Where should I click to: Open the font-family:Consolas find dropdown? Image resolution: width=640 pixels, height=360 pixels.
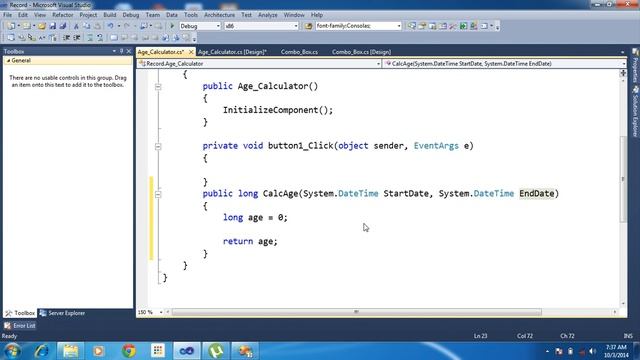[x=399, y=26]
